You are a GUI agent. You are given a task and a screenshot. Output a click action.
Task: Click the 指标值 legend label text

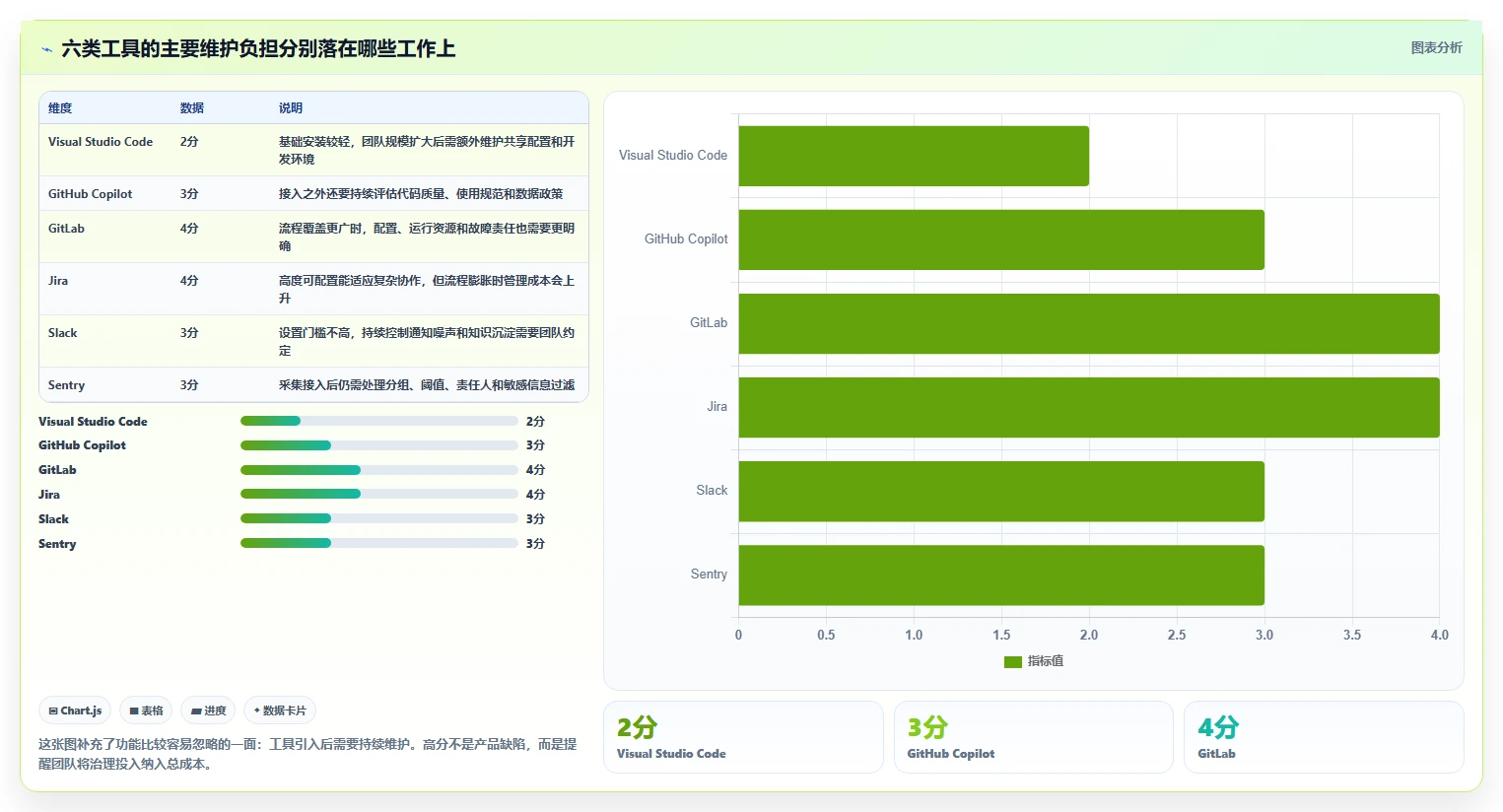(1046, 661)
